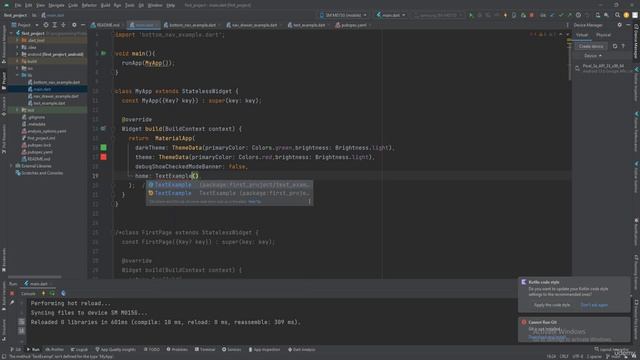Open the Refactor menu
640x360 pixels.
(x=89, y=5)
